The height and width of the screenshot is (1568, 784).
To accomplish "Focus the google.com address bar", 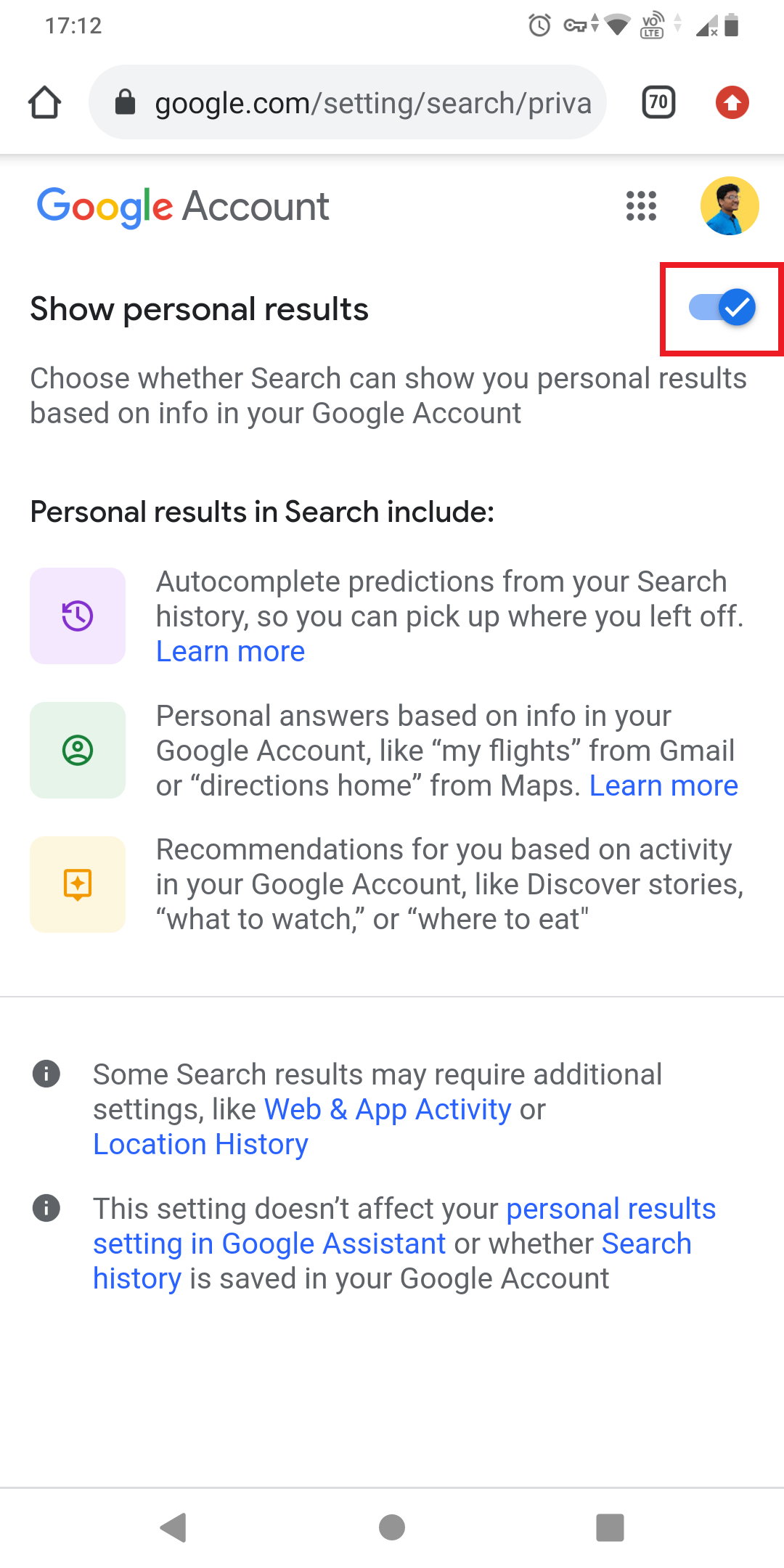I will (x=373, y=102).
